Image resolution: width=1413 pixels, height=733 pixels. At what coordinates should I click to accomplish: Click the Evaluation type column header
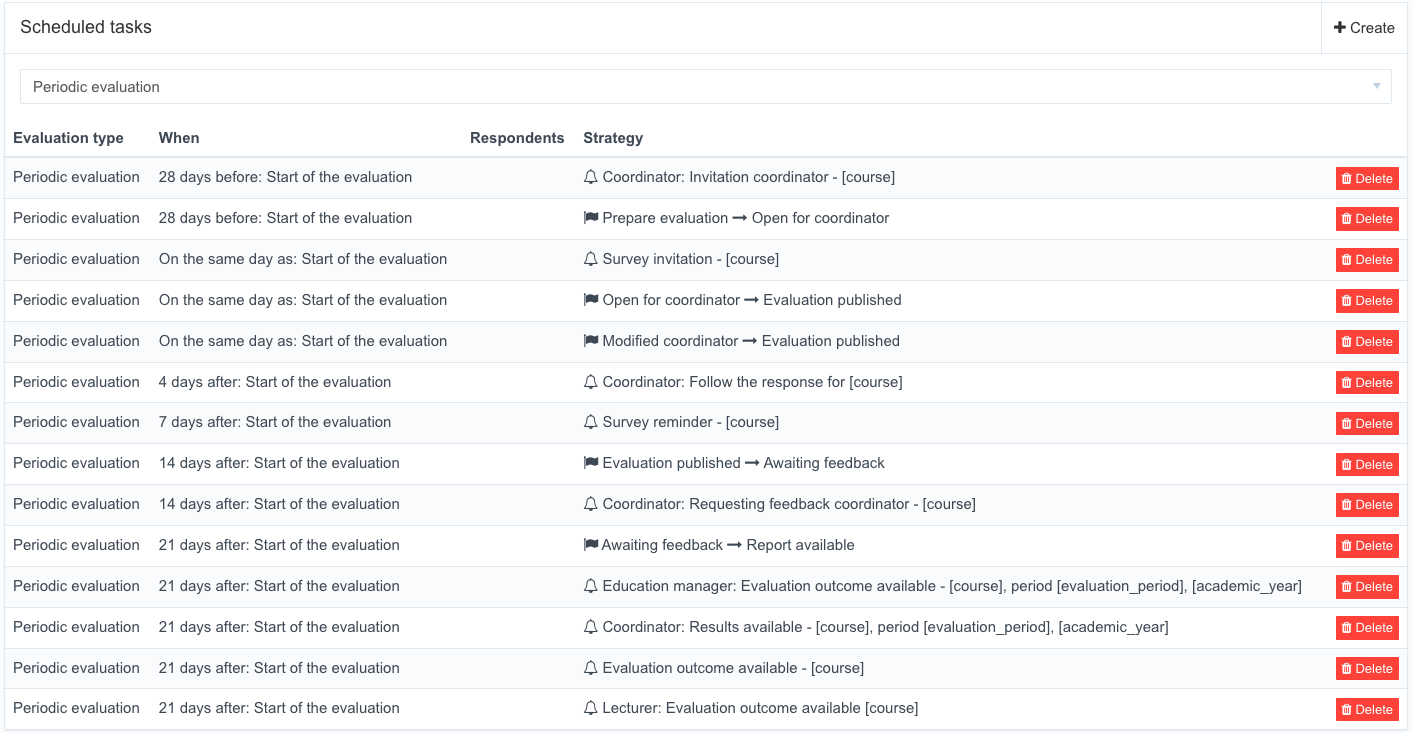click(68, 138)
